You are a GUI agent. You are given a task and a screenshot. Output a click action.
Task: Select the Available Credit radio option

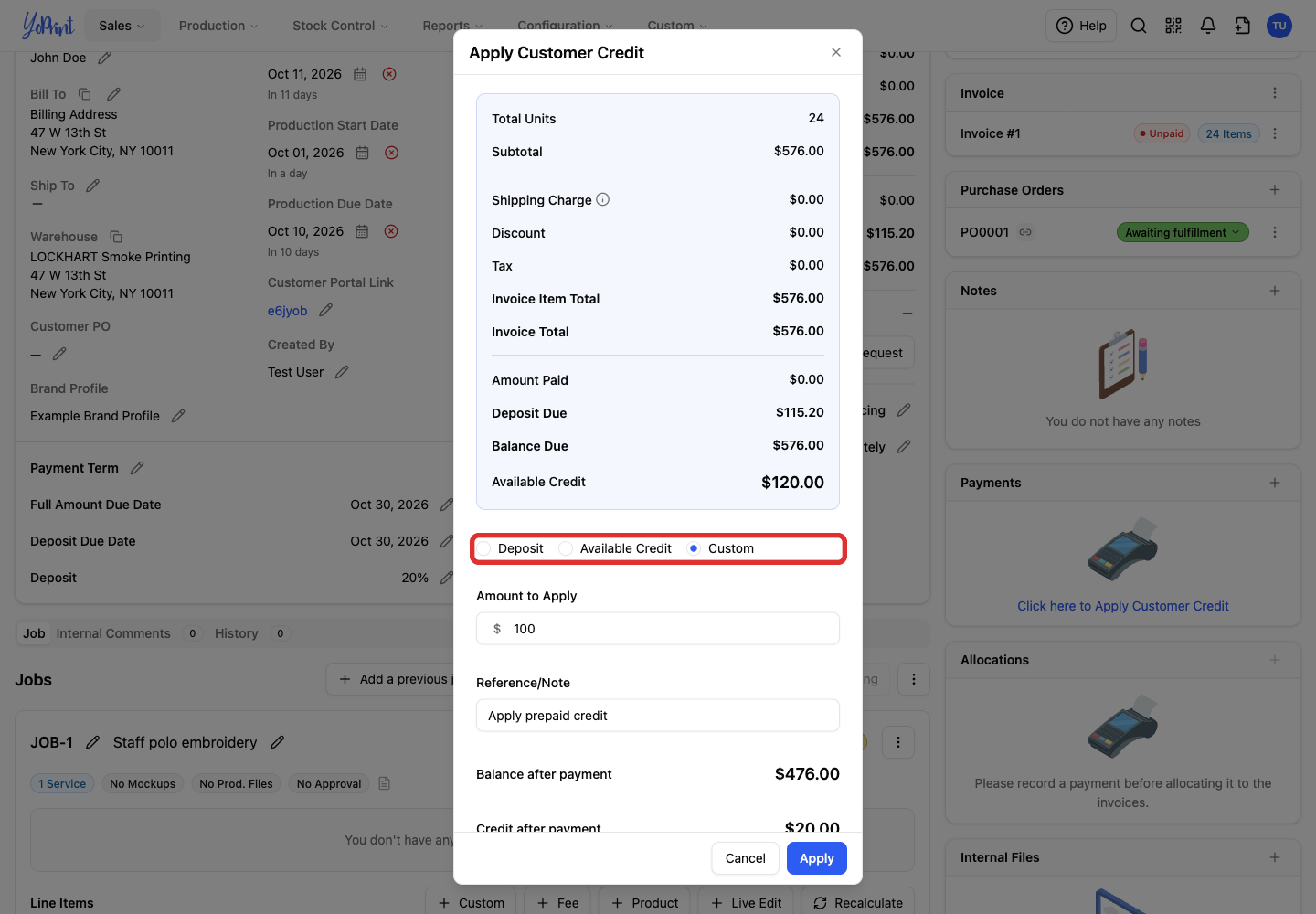(x=566, y=548)
